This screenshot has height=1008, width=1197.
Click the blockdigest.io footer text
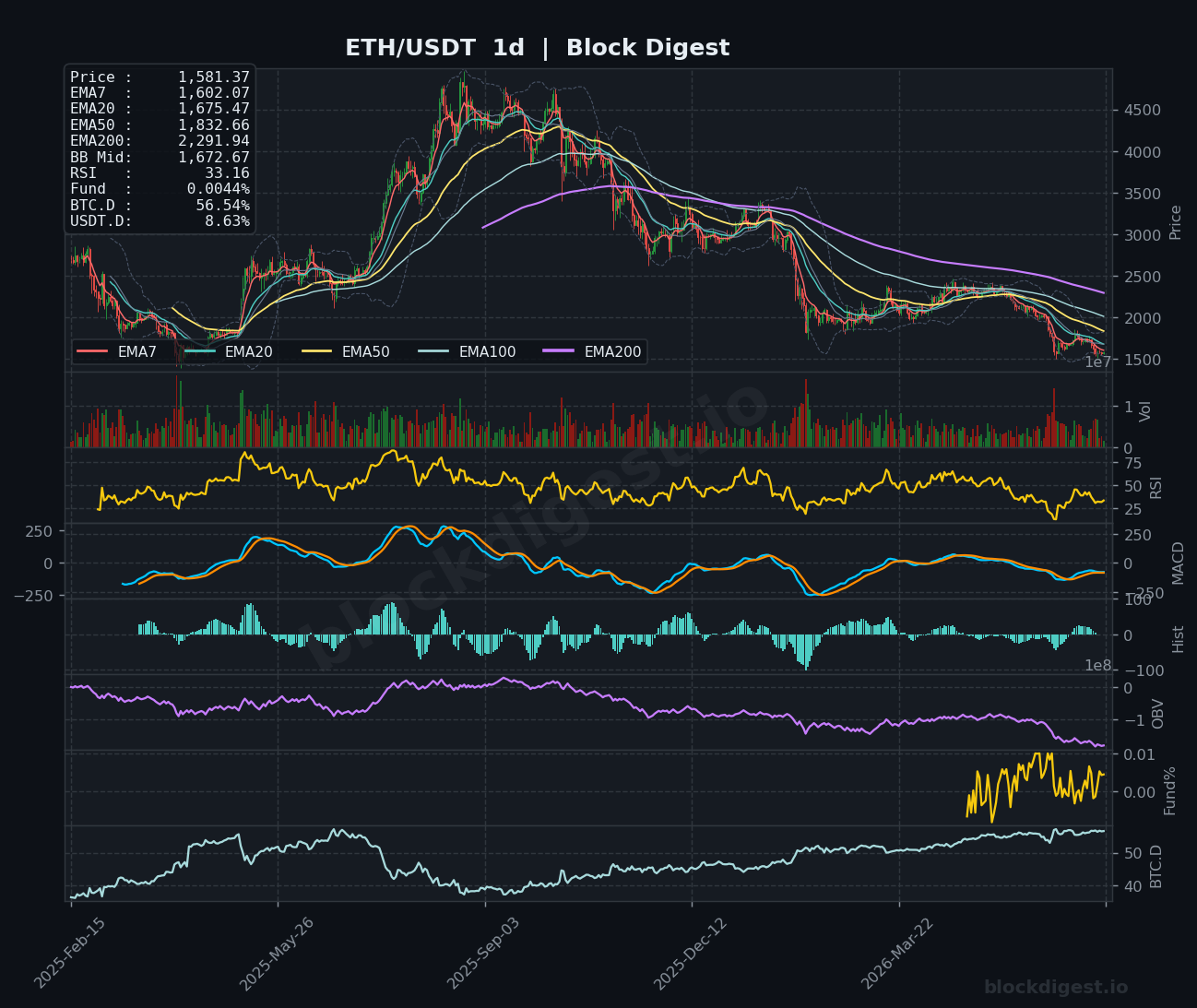tap(1056, 988)
